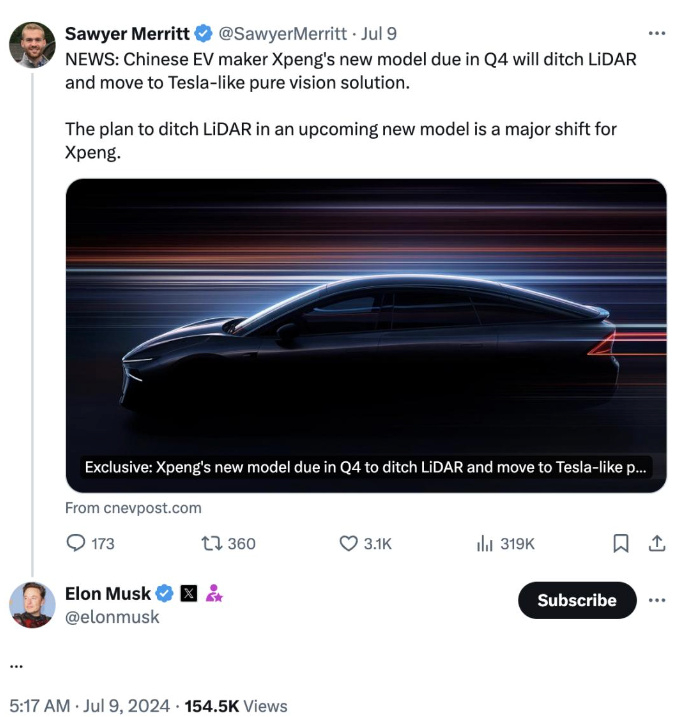Click the share upload icon
Screen dimensions: 681x717
point(657,543)
